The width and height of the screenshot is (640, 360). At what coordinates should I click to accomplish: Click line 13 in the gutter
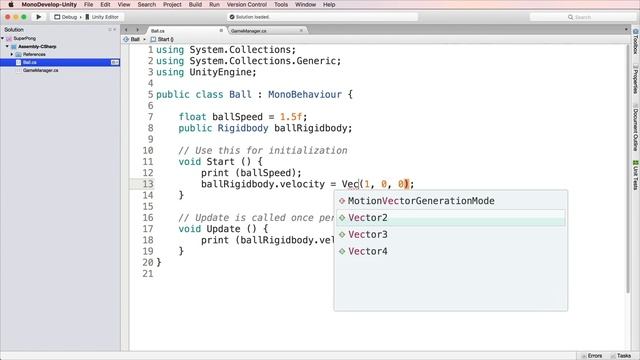pos(148,184)
